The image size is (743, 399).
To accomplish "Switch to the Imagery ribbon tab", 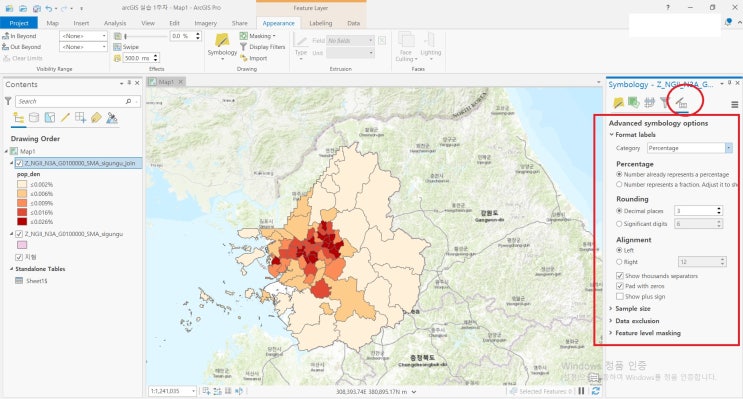I will coord(205,23).
